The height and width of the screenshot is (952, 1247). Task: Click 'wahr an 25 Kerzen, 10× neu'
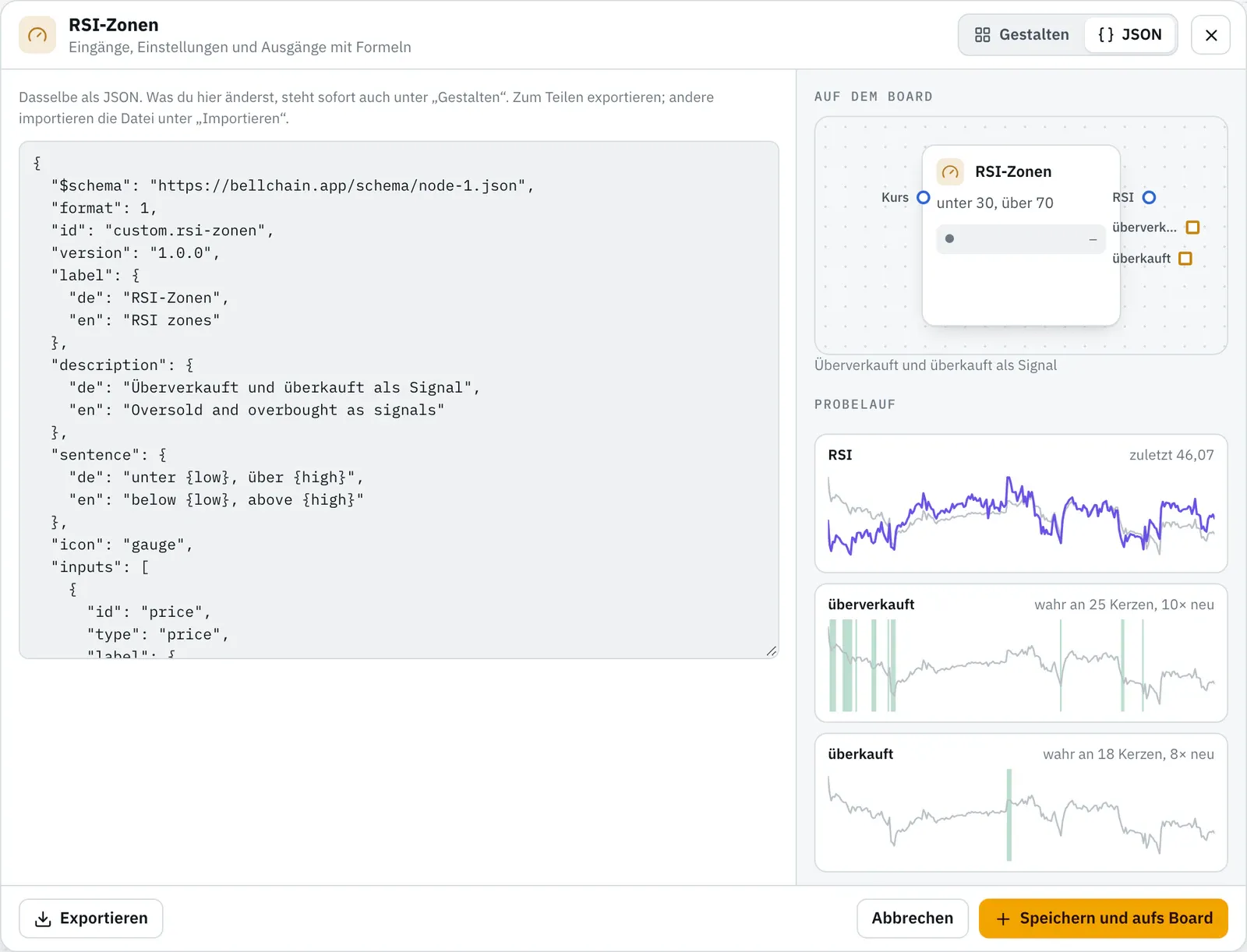[1124, 605]
